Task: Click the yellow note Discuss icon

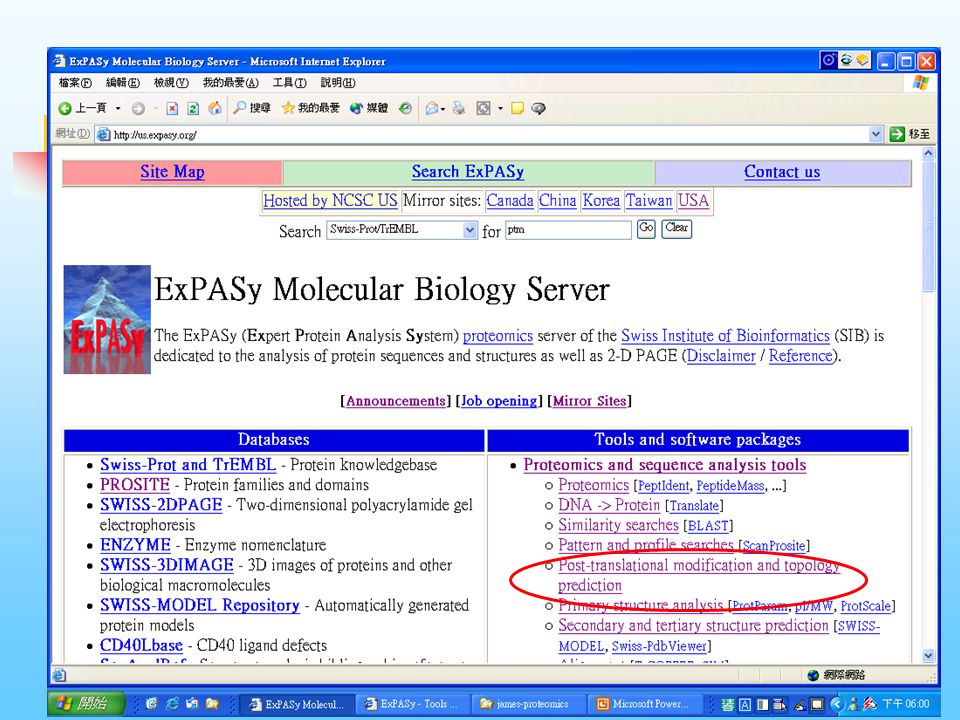Action: [517, 108]
